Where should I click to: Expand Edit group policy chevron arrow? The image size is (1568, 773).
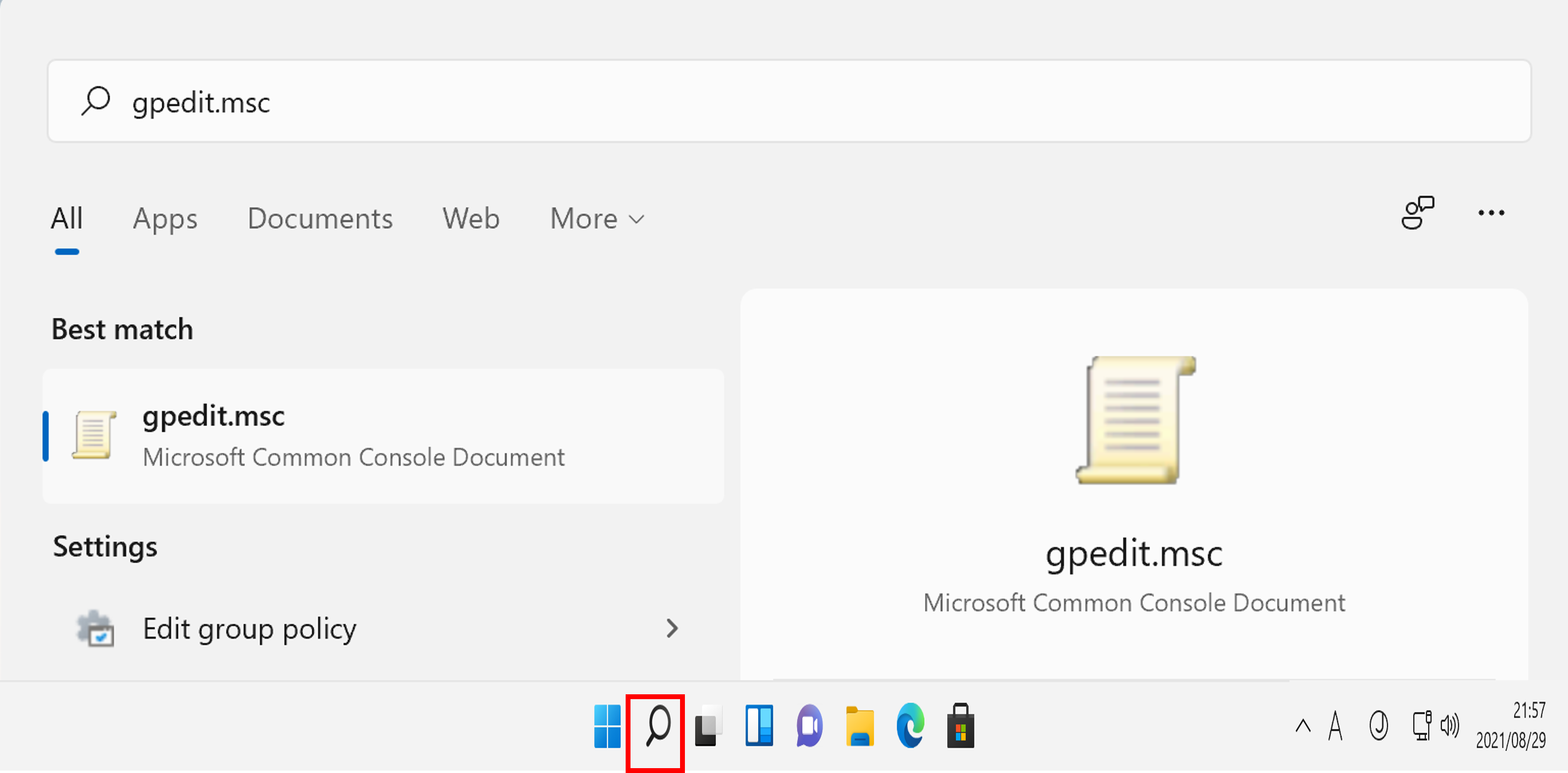pos(671,628)
